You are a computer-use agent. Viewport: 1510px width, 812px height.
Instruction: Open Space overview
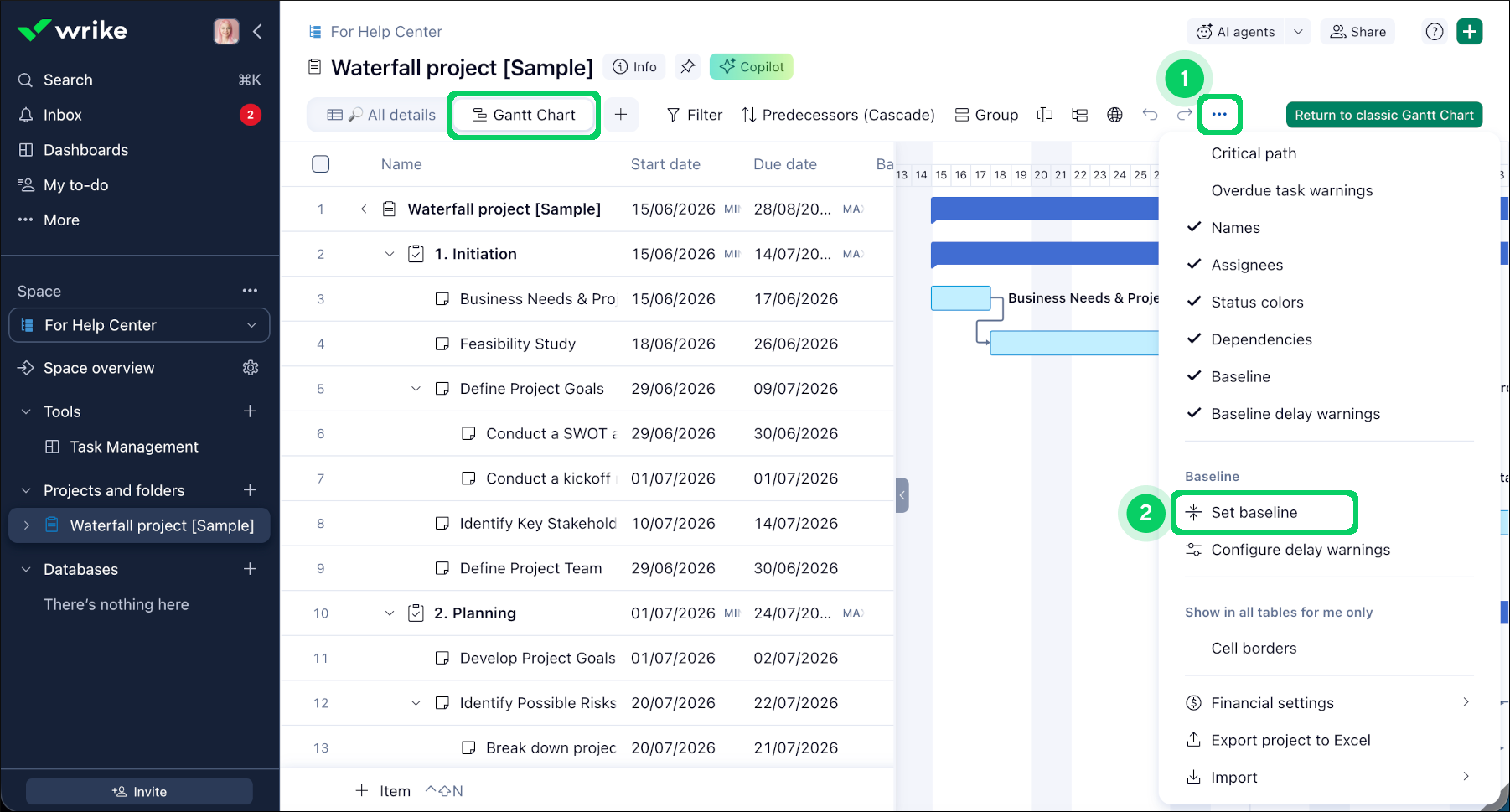point(99,368)
